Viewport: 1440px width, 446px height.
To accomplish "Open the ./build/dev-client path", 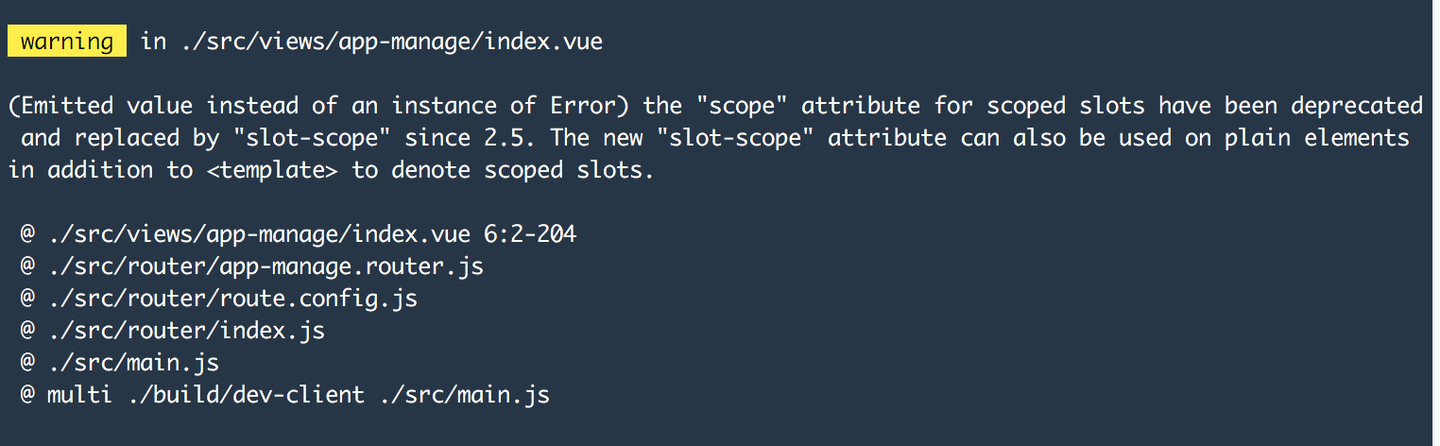I will (247, 394).
